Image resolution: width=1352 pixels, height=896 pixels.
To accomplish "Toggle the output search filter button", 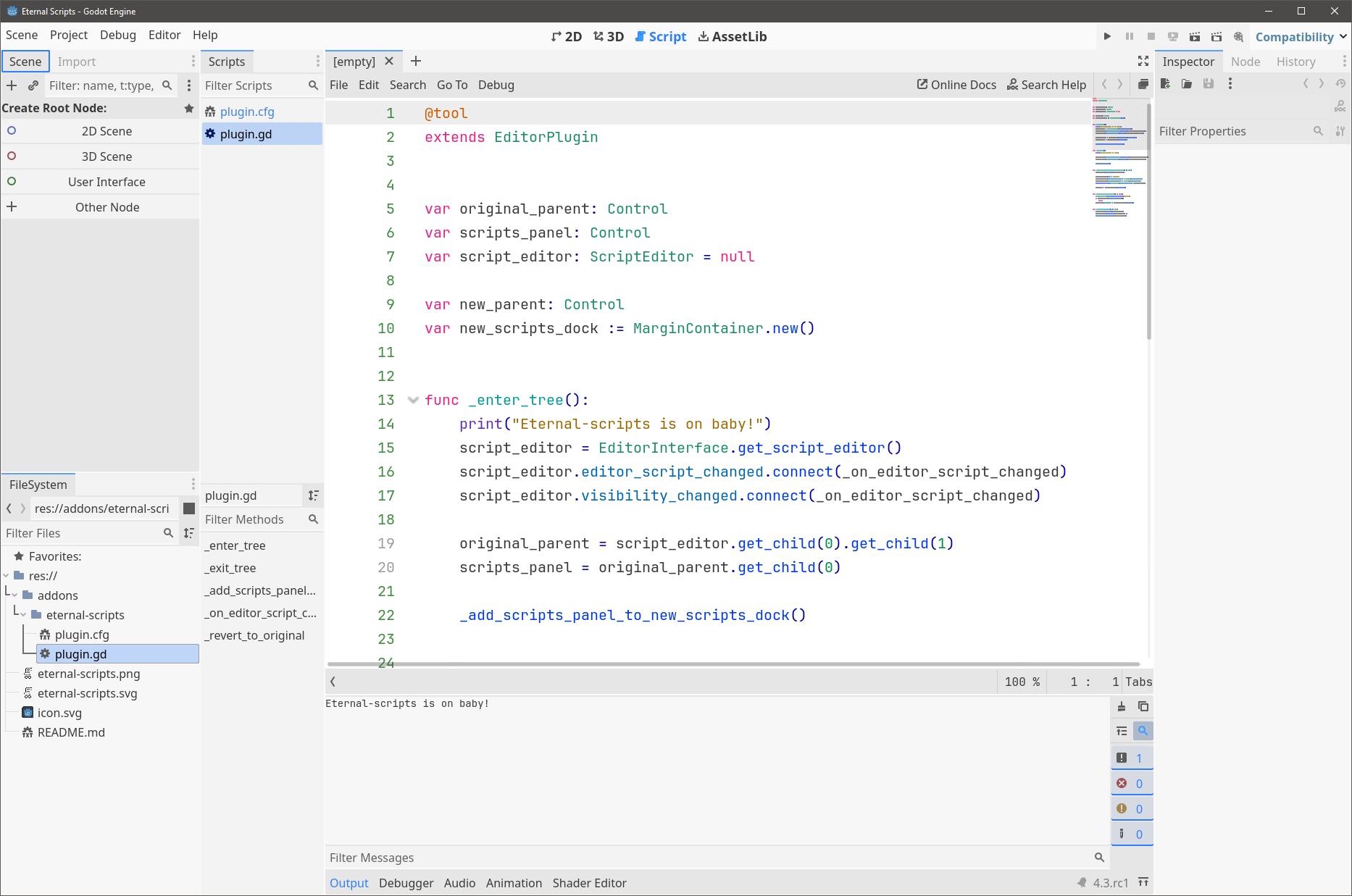I will (x=1143, y=731).
